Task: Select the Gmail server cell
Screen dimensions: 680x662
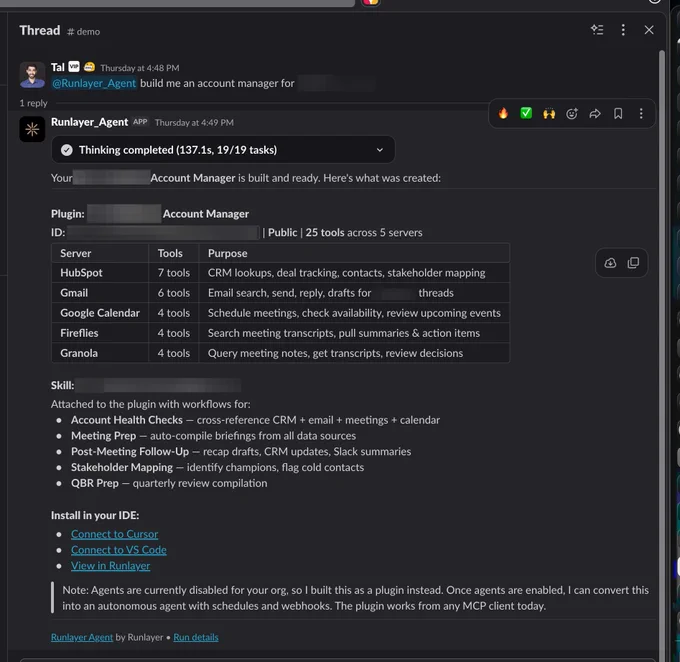Action: point(100,293)
